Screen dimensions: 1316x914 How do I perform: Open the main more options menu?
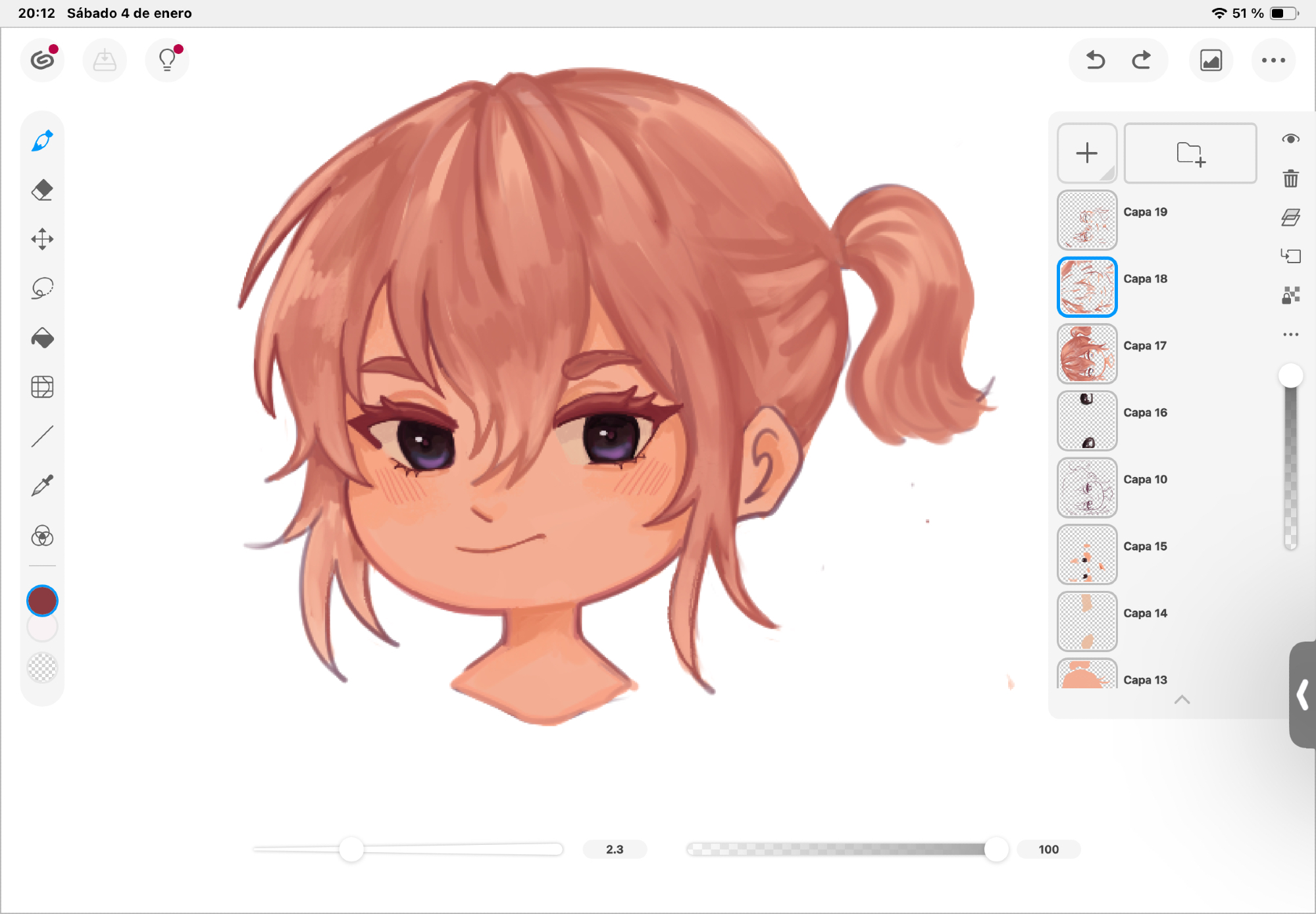tap(1273, 61)
